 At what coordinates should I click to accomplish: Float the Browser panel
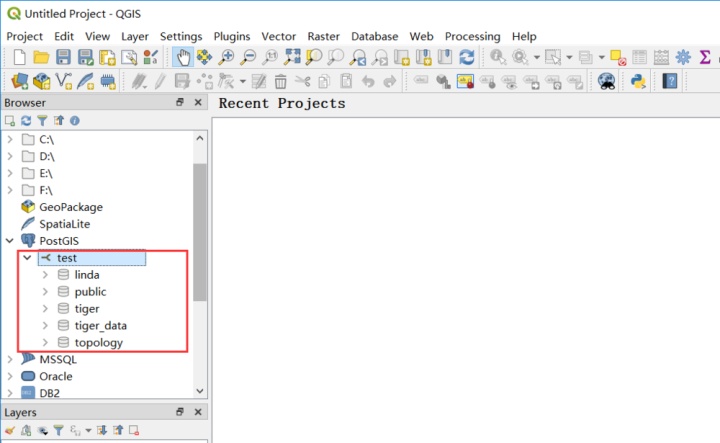pyautogui.click(x=180, y=102)
